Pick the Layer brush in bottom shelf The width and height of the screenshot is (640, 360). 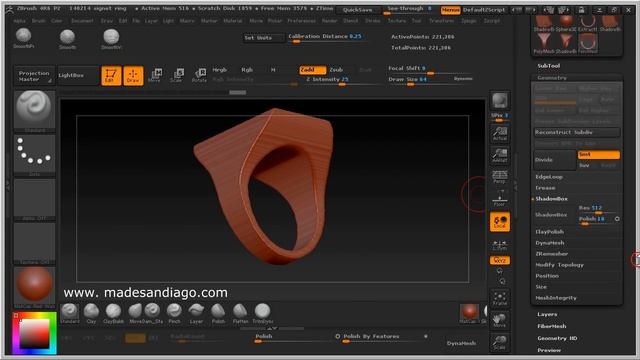click(196, 313)
